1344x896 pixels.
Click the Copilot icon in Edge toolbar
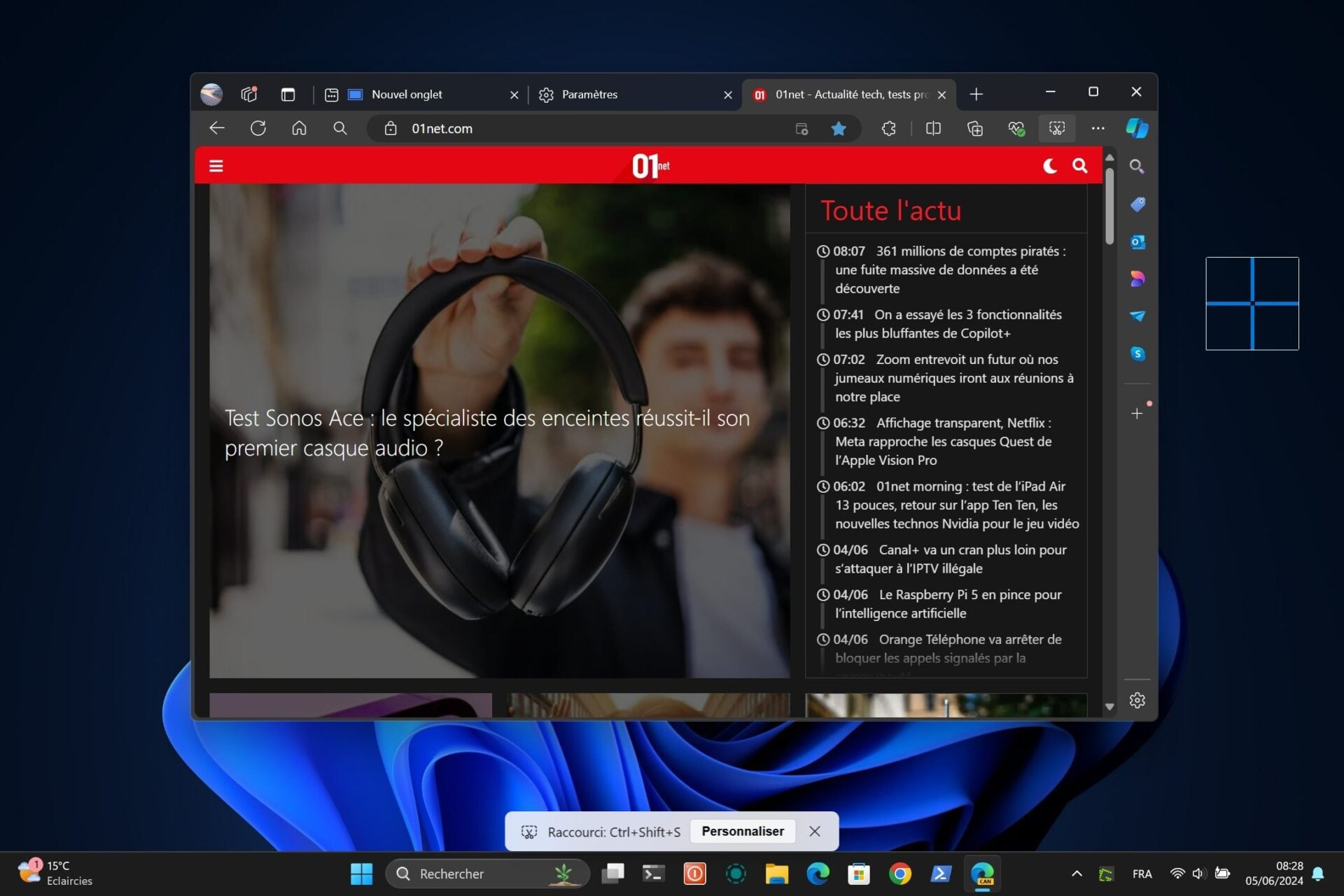point(1137,128)
